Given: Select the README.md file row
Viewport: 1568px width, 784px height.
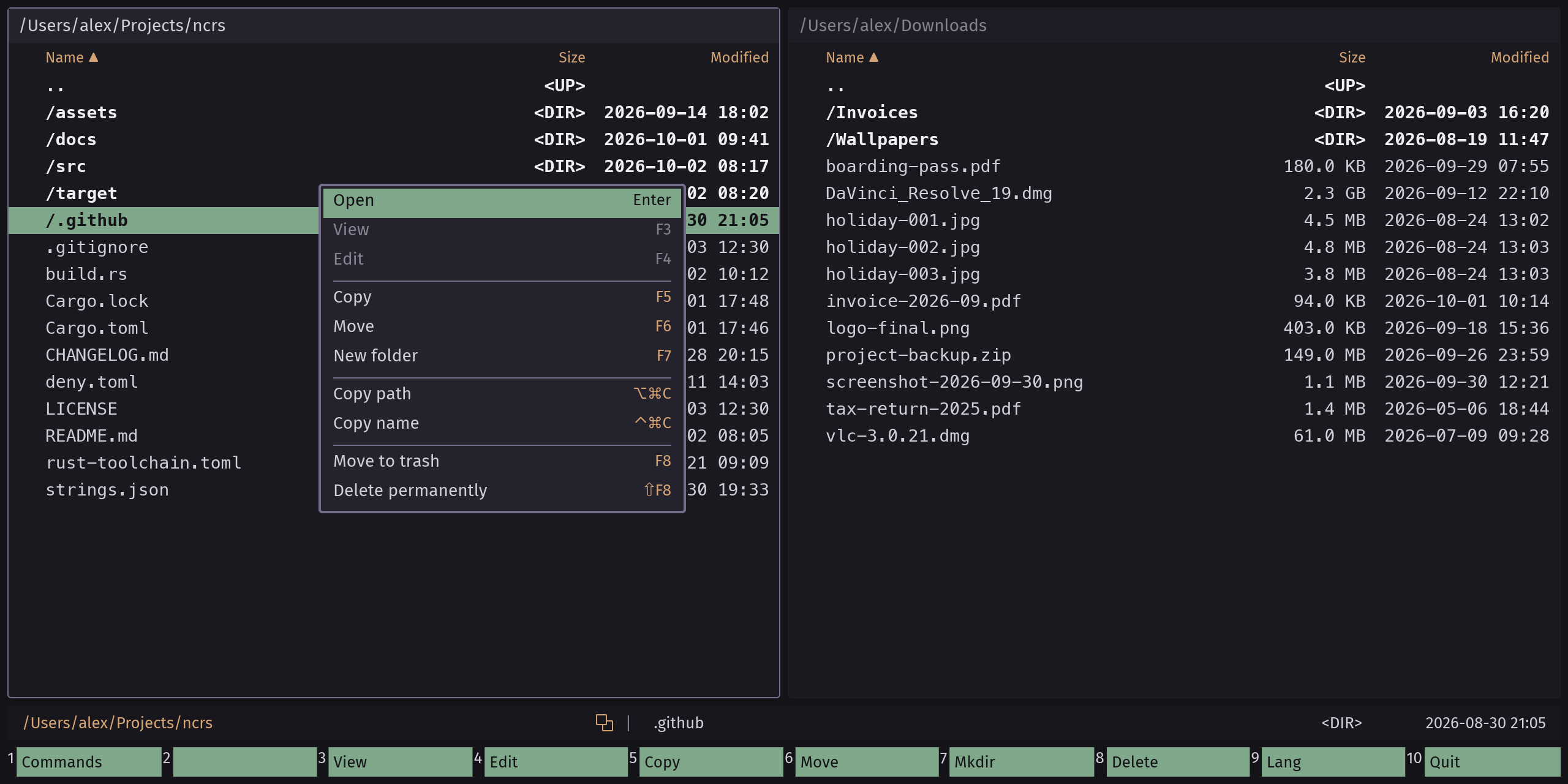Looking at the screenshot, I should [x=164, y=436].
